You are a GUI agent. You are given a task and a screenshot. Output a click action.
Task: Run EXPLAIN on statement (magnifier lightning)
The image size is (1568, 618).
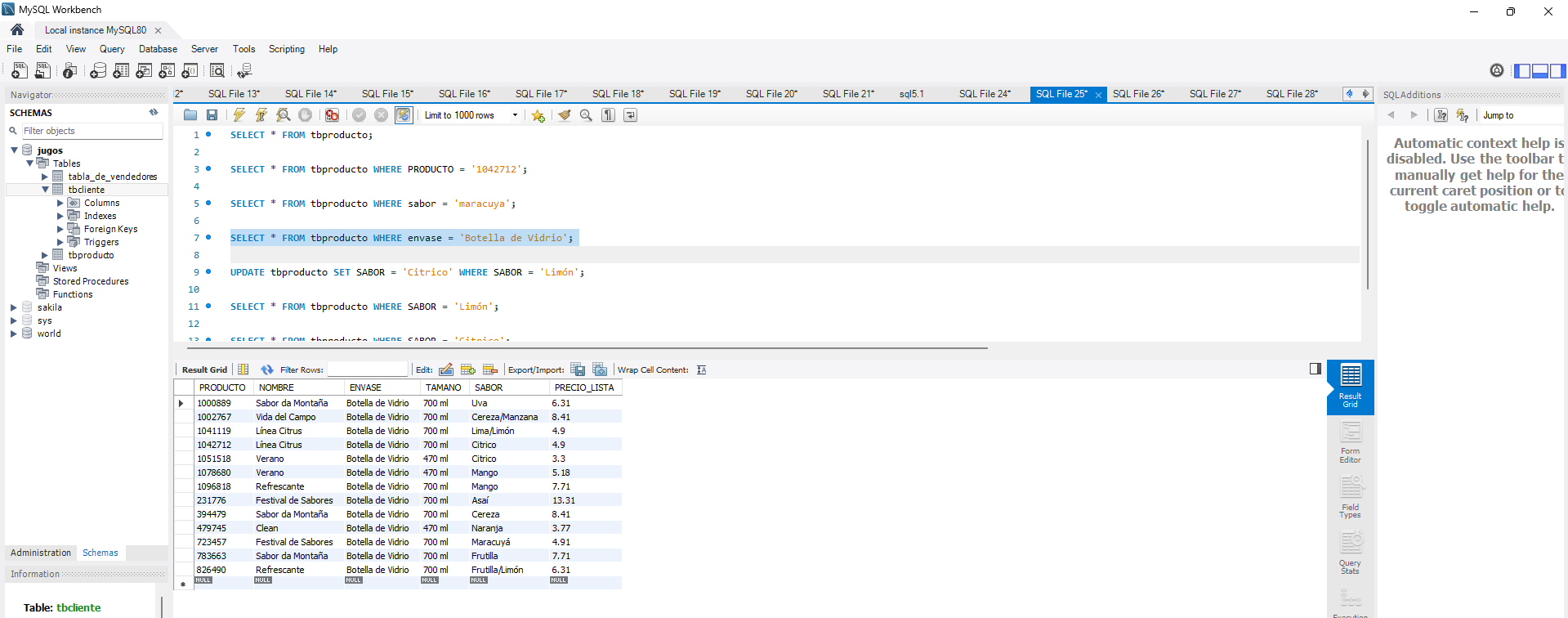point(283,115)
